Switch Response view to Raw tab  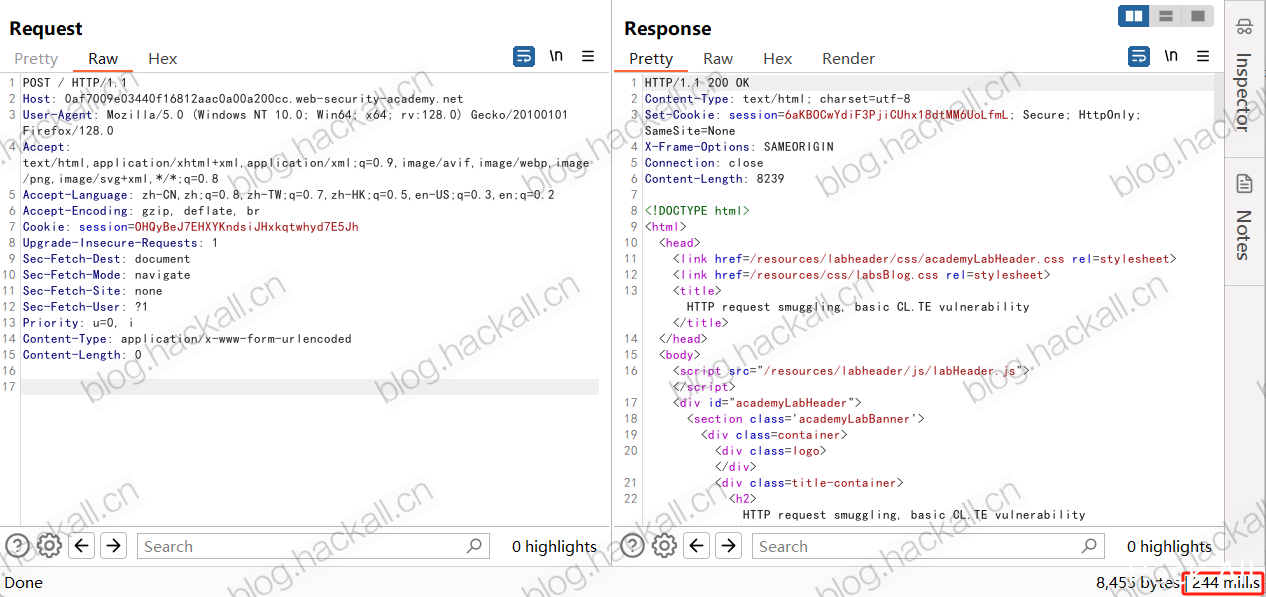point(718,59)
